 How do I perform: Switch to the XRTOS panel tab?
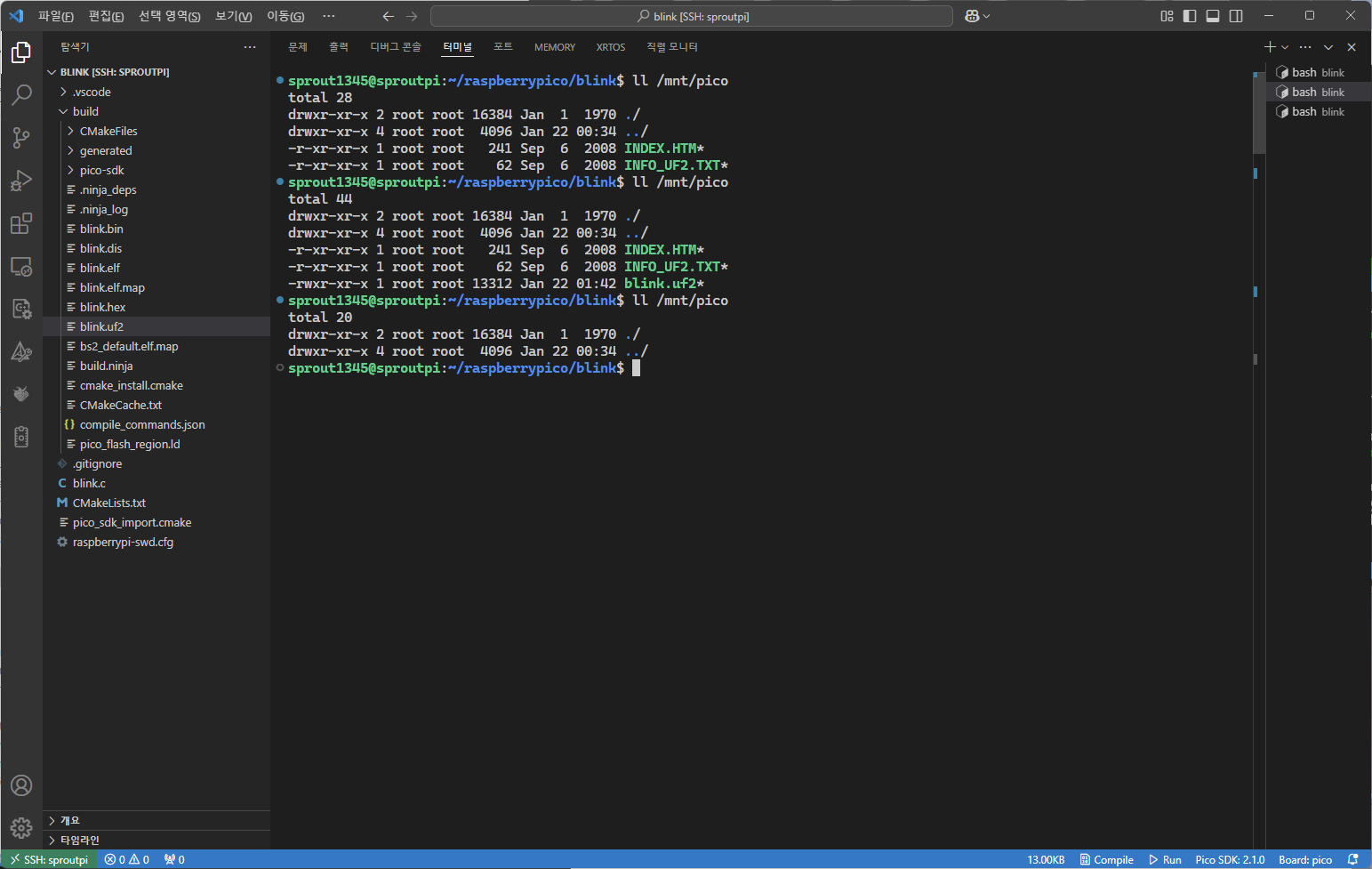[x=611, y=47]
